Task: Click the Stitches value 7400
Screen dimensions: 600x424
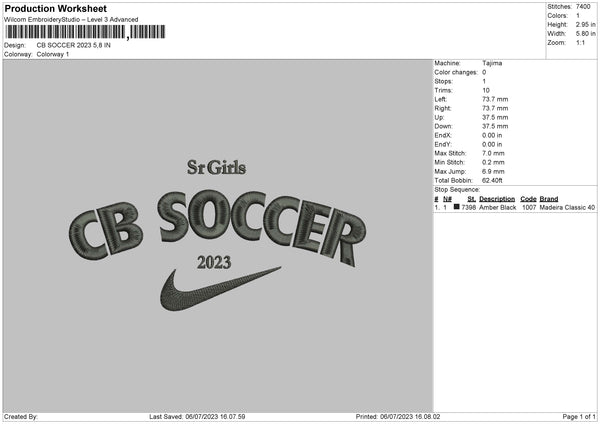Action: coord(583,7)
